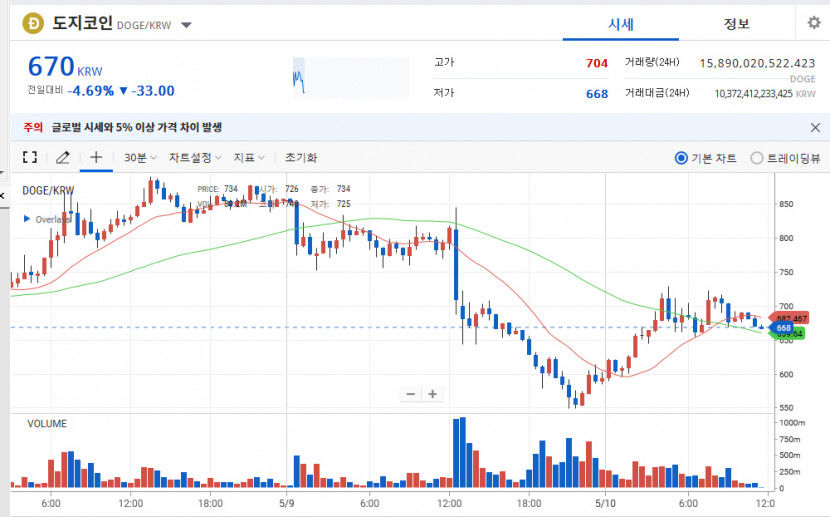Viewport: 830px width, 517px height.
Task: Toggle fullscreen chart mode icon
Action: 30,157
